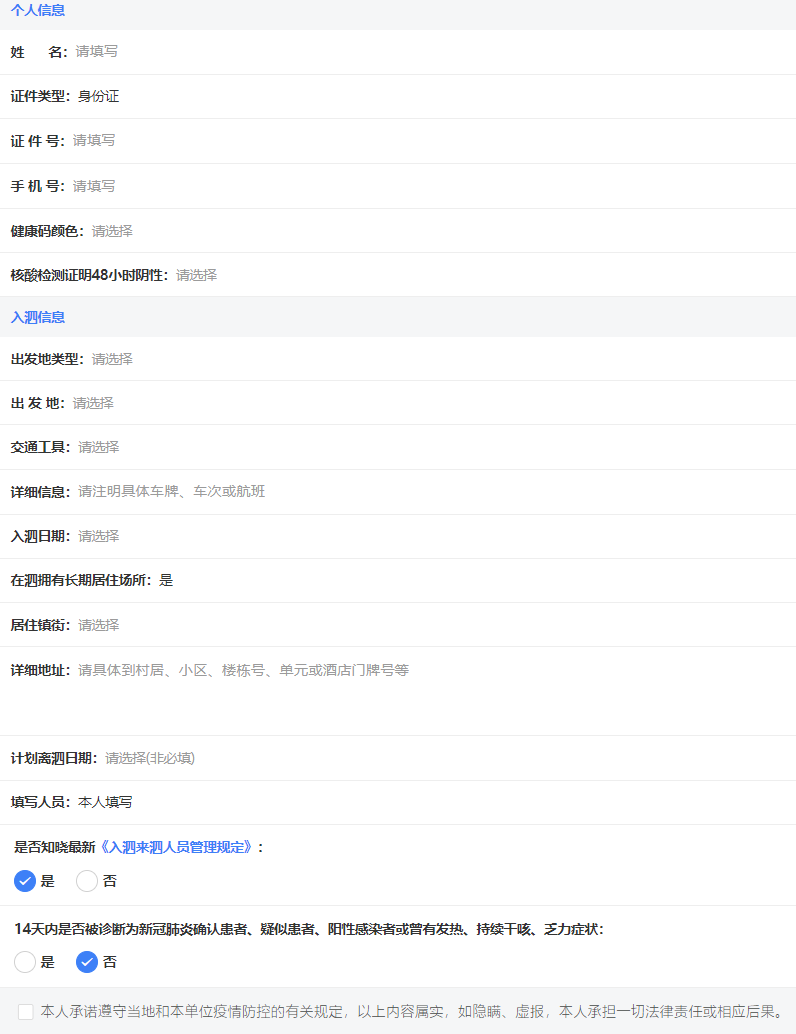Click the 姓名 name input field

click(400, 51)
